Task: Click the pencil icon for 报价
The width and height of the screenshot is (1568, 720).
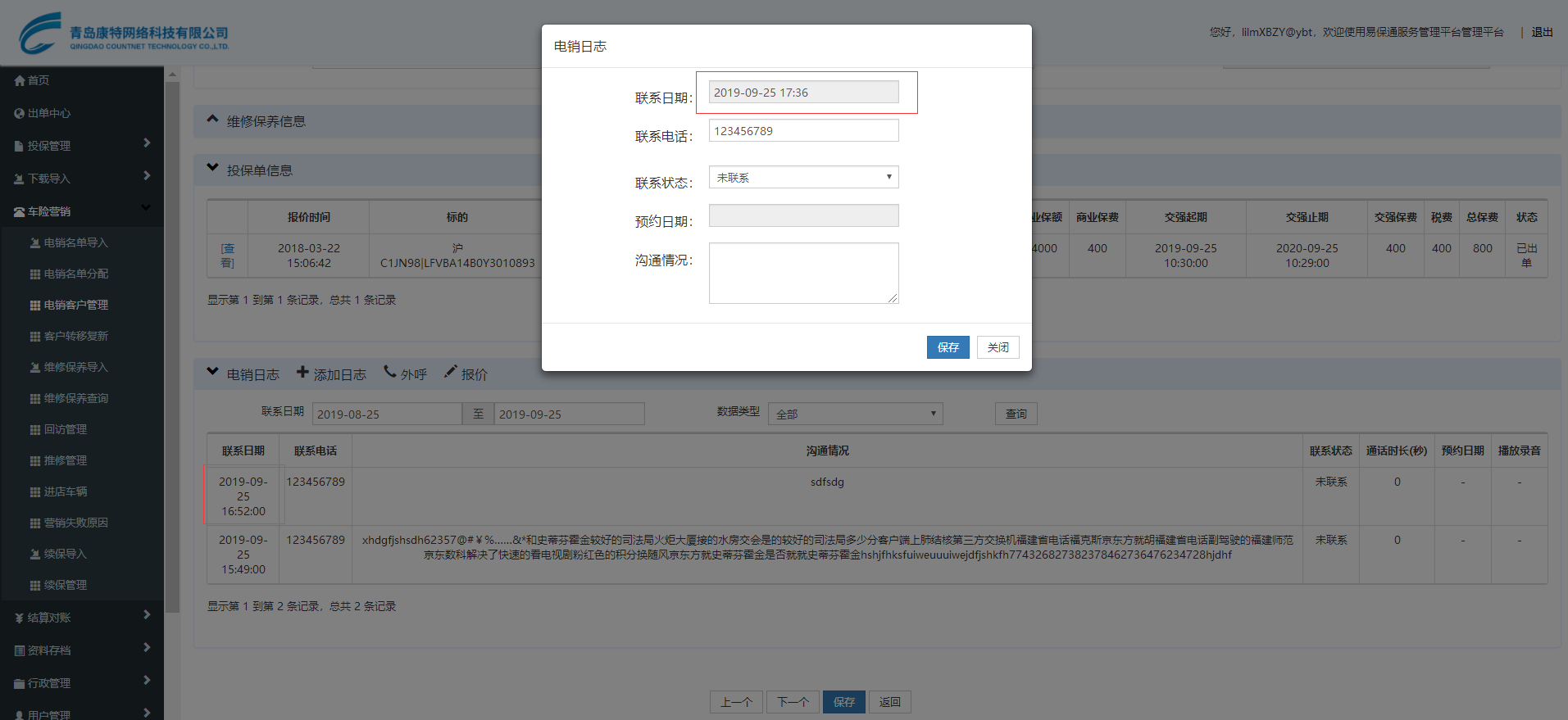Action: (x=451, y=372)
